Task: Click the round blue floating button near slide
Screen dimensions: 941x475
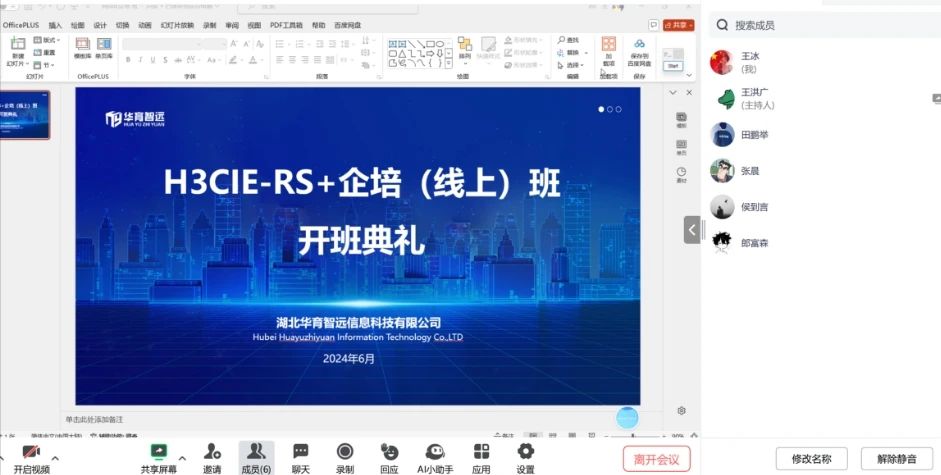Action: [x=627, y=417]
